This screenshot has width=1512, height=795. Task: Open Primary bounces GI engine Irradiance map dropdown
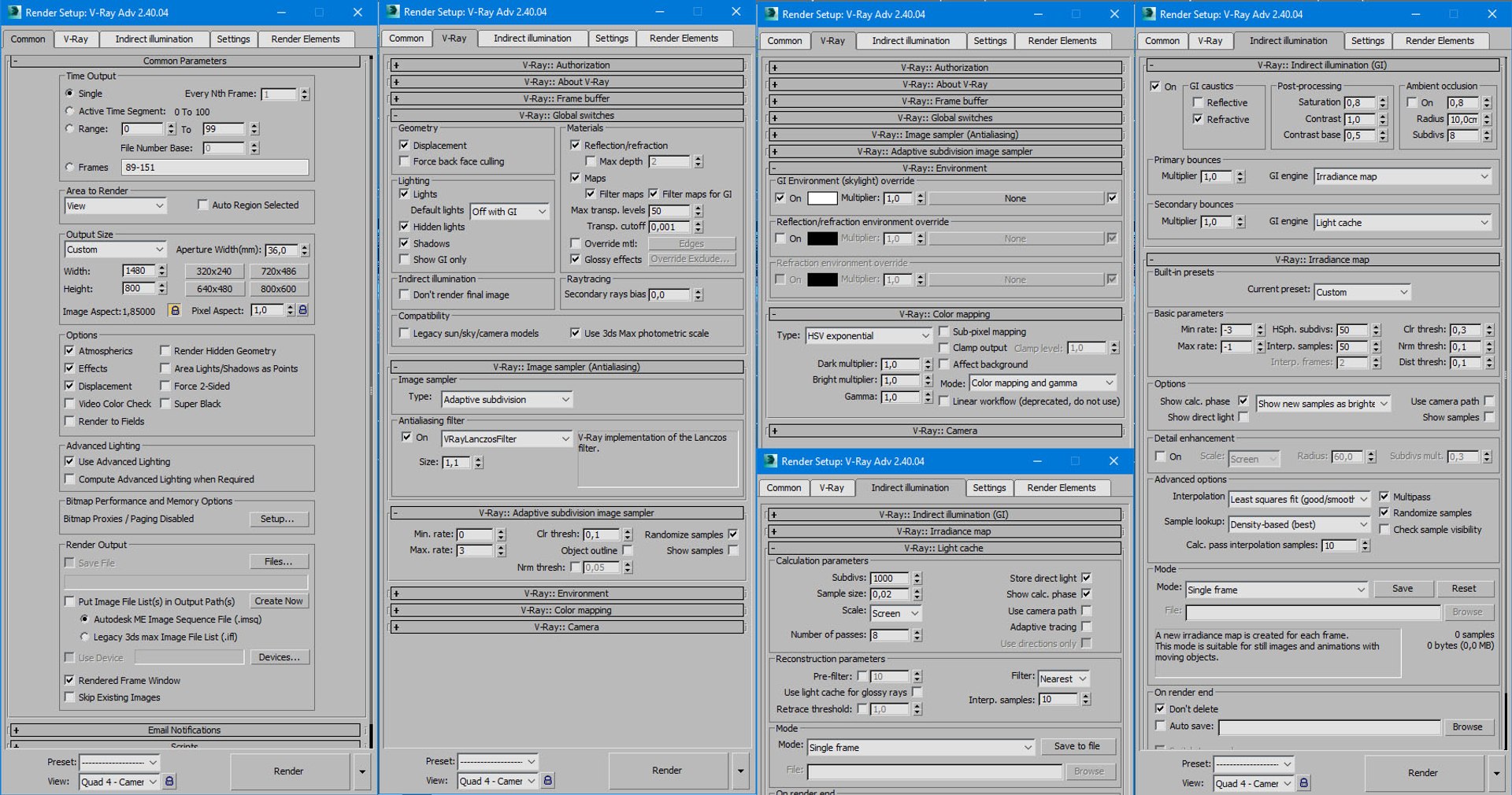(1403, 177)
